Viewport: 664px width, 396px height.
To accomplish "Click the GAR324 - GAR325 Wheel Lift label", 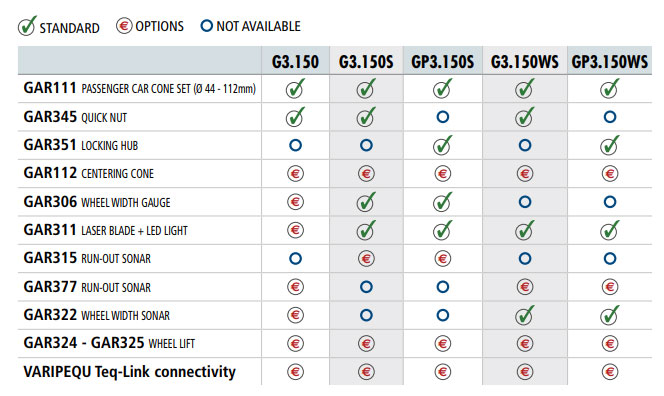I will pyautogui.click(x=109, y=343).
